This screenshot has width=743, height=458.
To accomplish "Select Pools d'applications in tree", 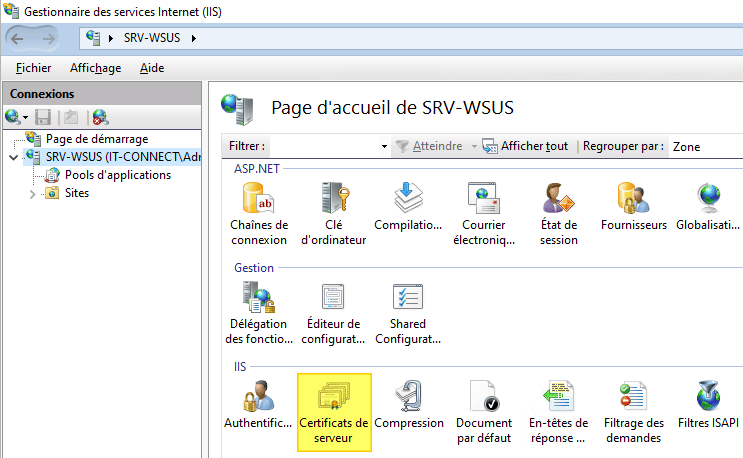I will click(117, 175).
